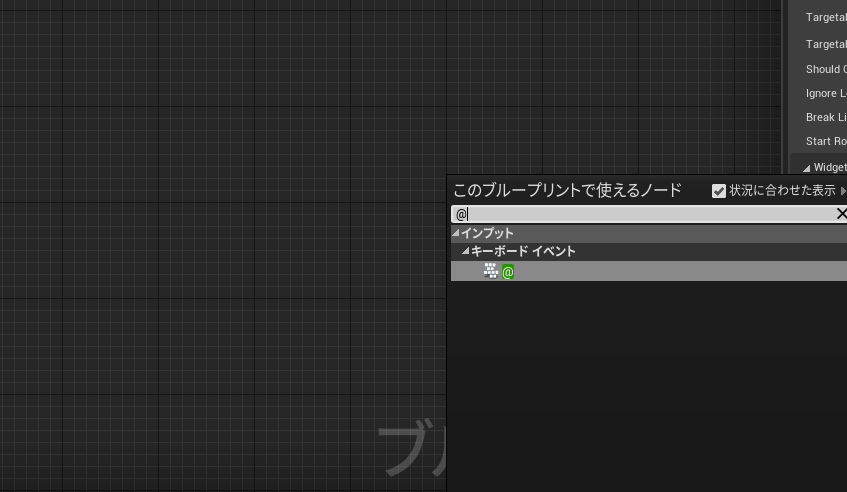
Task: Collapse the キーボード イベント subcategory
Action: click(466, 251)
